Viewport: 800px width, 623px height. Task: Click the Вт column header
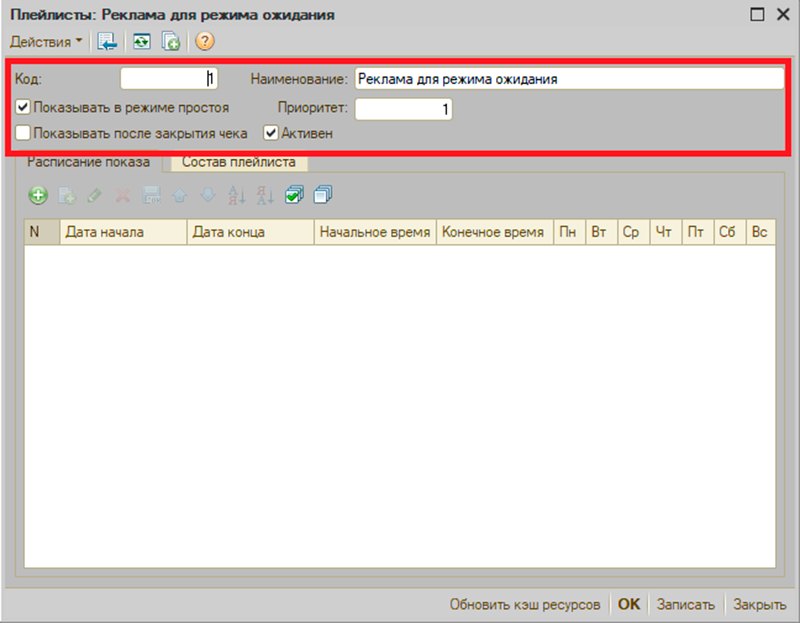point(602,232)
